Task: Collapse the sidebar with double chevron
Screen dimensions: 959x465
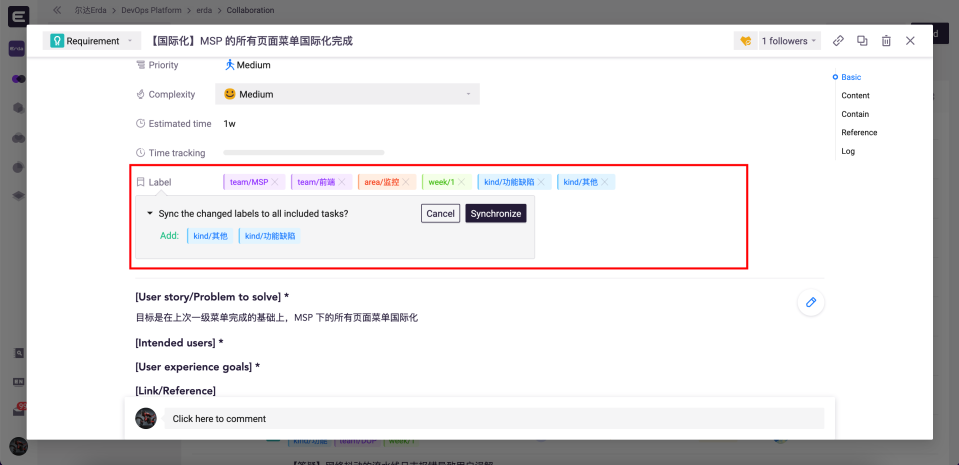Action: pyautogui.click(x=57, y=10)
